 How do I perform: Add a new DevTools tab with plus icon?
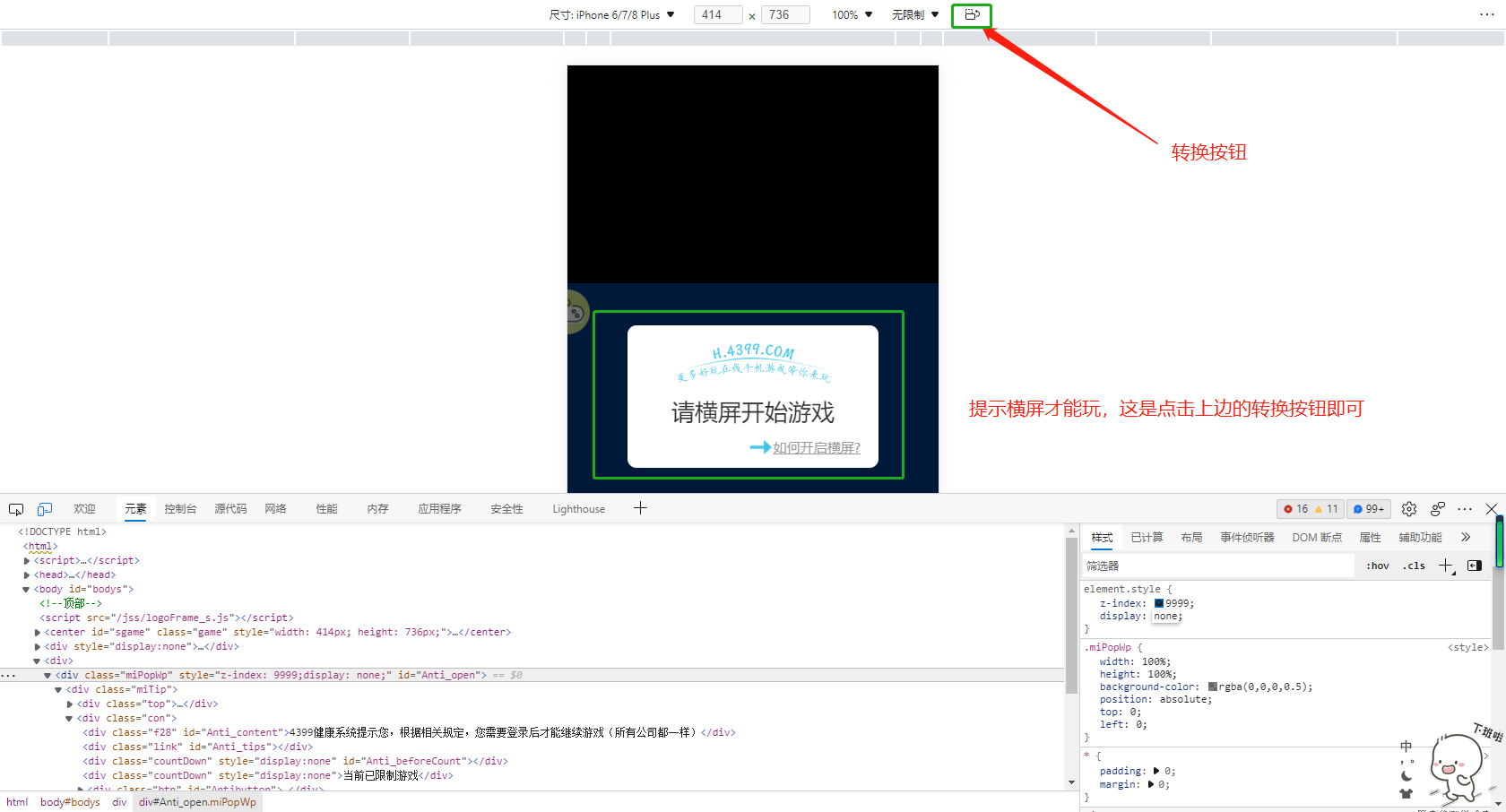click(640, 508)
